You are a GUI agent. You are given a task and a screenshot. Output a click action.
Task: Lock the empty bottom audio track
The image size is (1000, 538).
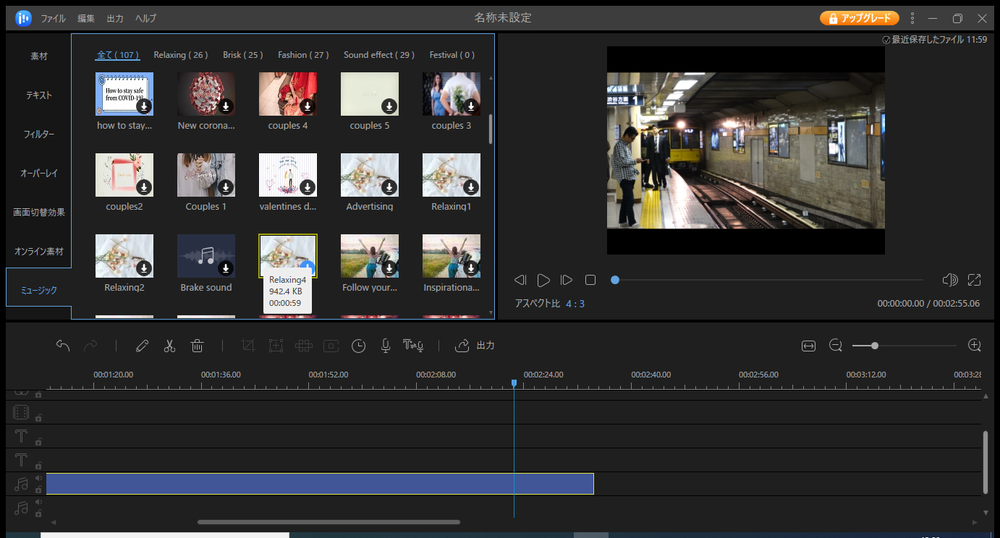[38, 513]
